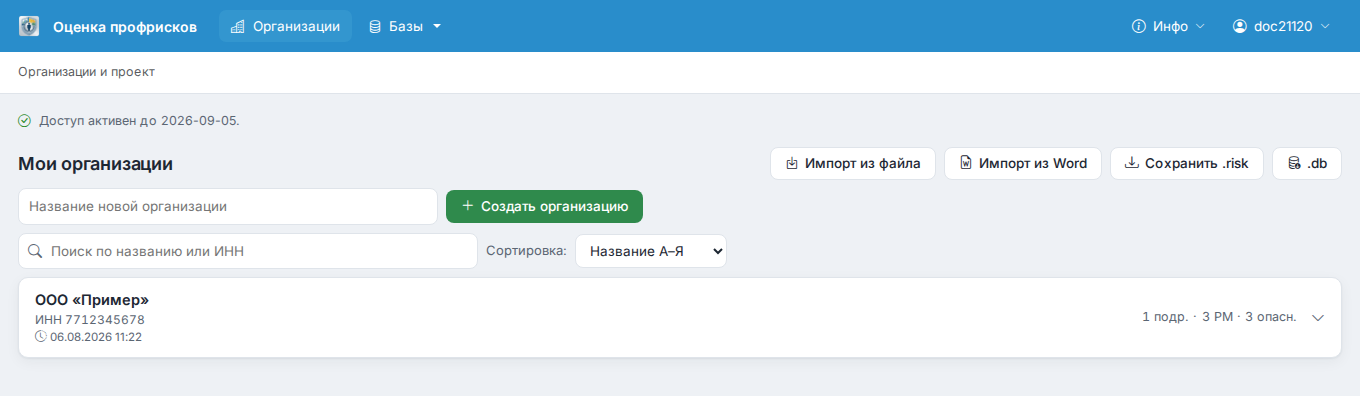This screenshot has width=1360, height=396.
Task: Click the Сохранить .risk button
Action: pyautogui.click(x=1187, y=164)
